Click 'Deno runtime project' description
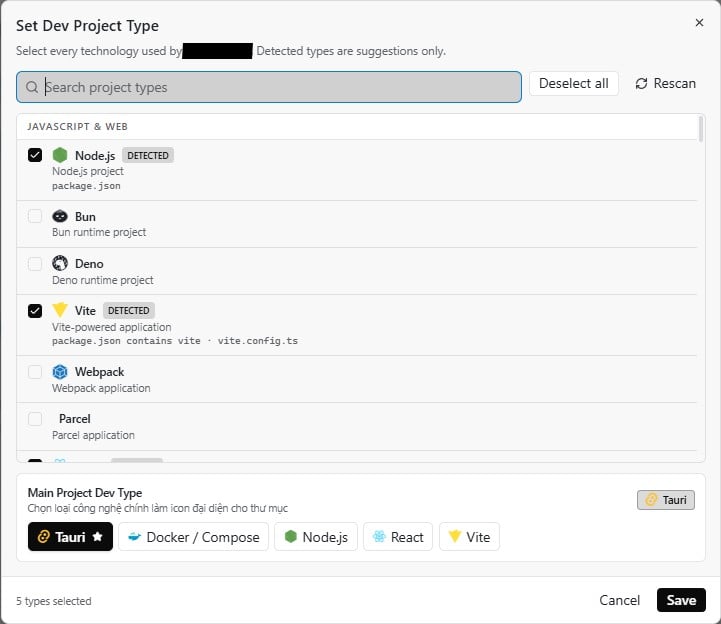The width and height of the screenshot is (721, 624). [103, 280]
